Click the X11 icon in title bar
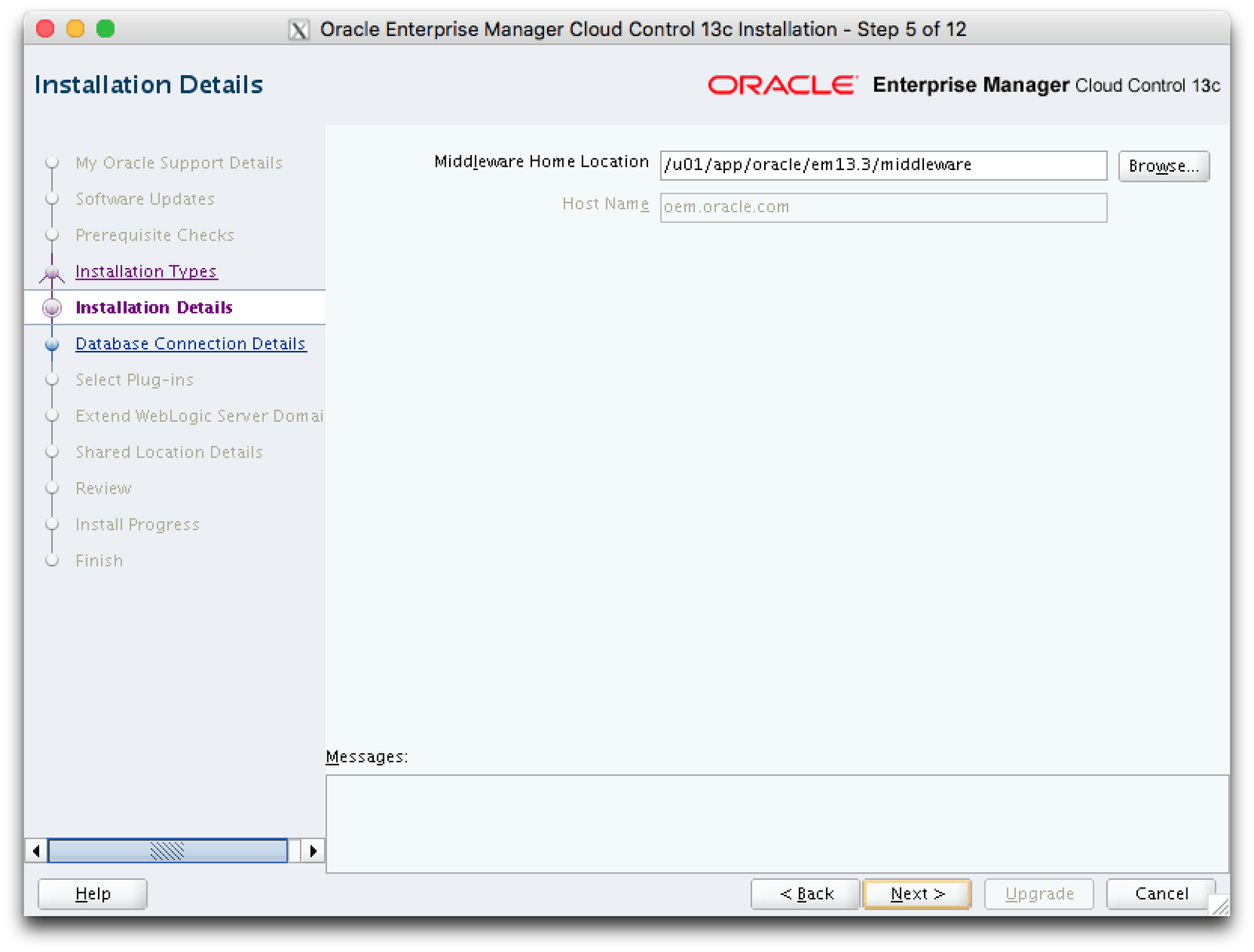Image resolution: width=1254 pixels, height=952 pixels. 299,30
